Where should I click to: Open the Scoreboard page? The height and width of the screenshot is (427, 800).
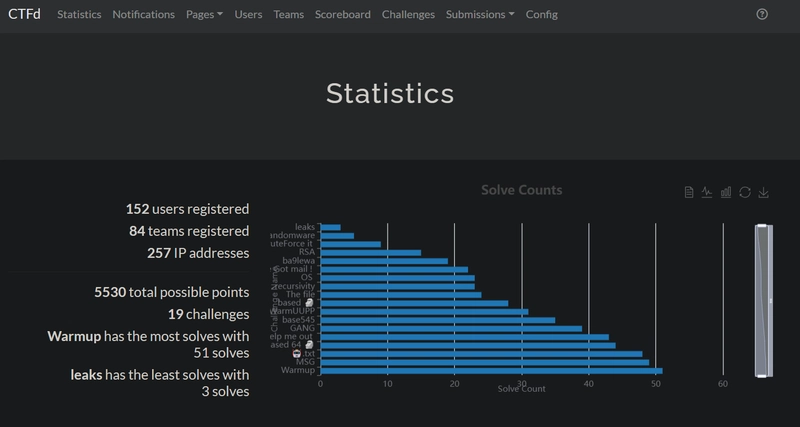(x=342, y=15)
